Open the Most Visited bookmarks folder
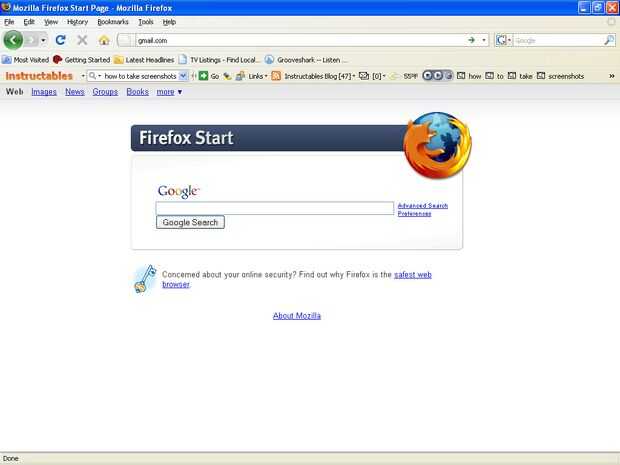The width and height of the screenshot is (620, 465). [x=25, y=60]
